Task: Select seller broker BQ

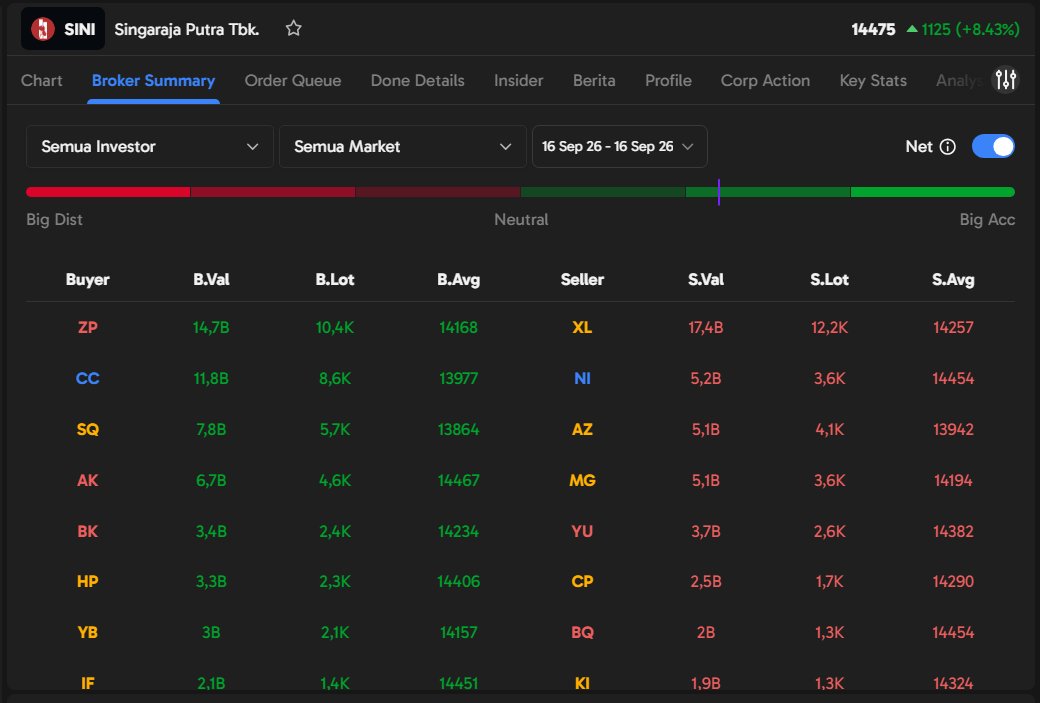Action: [x=582, y=632]
